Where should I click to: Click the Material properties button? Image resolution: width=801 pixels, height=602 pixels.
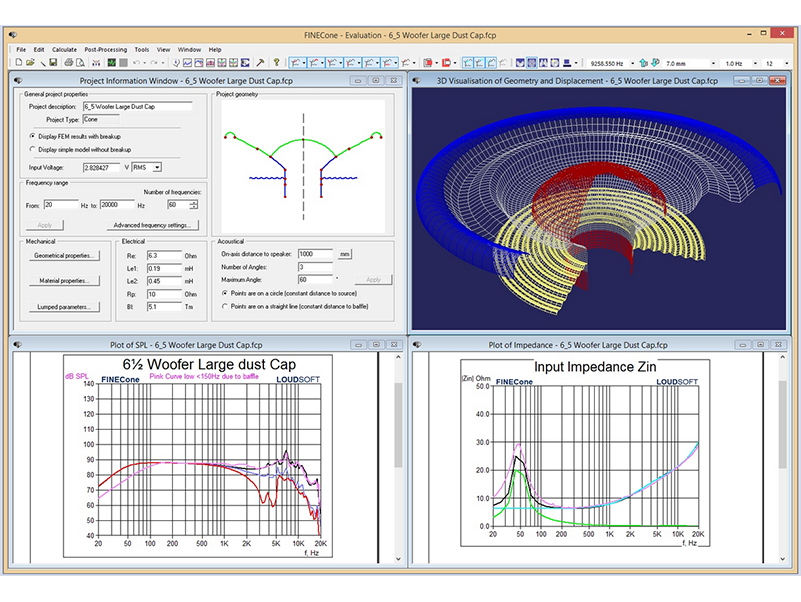tap(62, 281)
